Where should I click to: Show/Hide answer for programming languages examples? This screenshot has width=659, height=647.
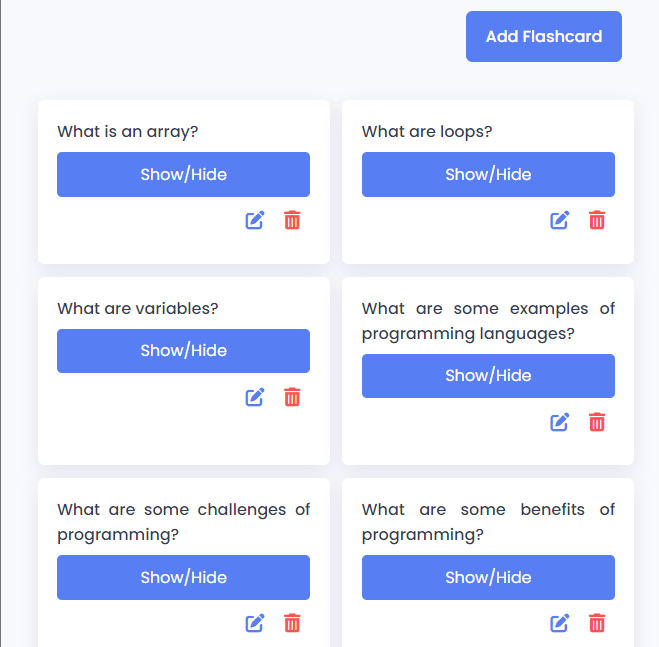click(488, 376)
